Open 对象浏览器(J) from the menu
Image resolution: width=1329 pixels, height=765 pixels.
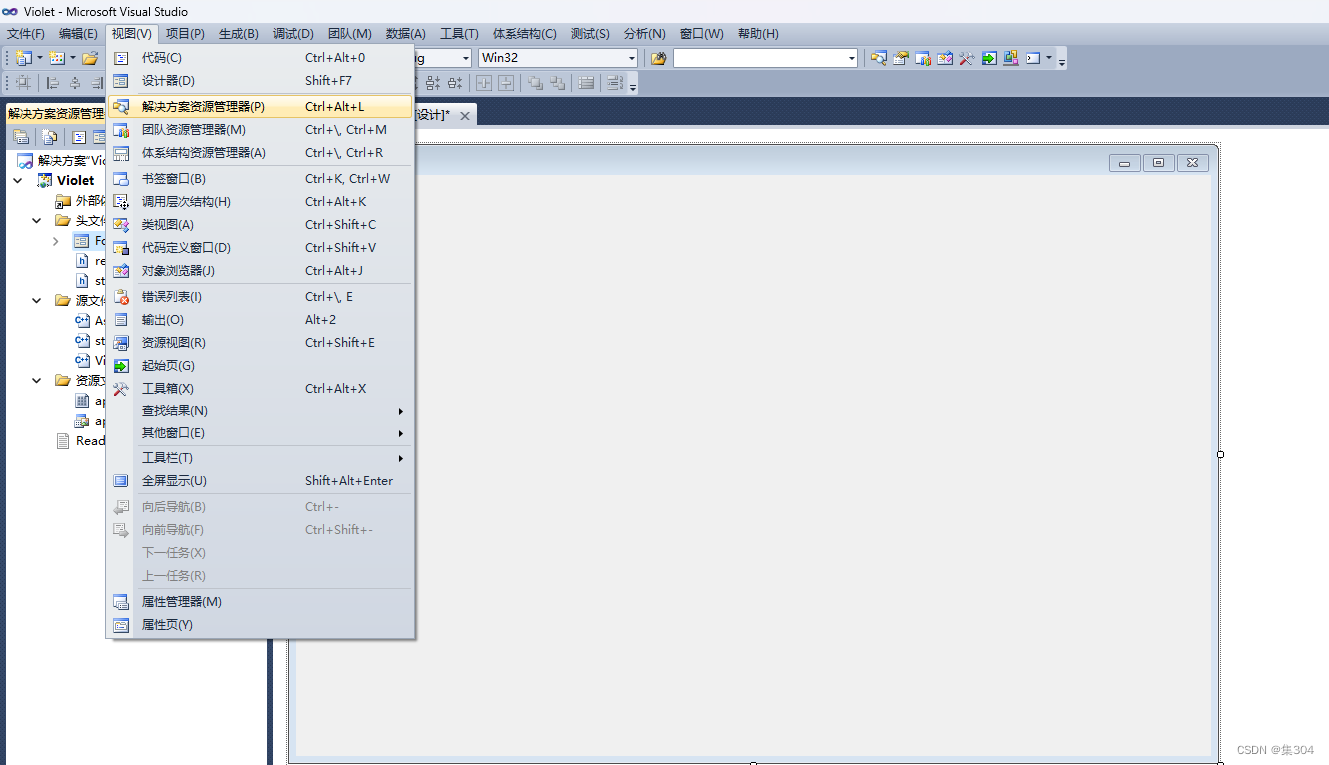coord(260,270)
